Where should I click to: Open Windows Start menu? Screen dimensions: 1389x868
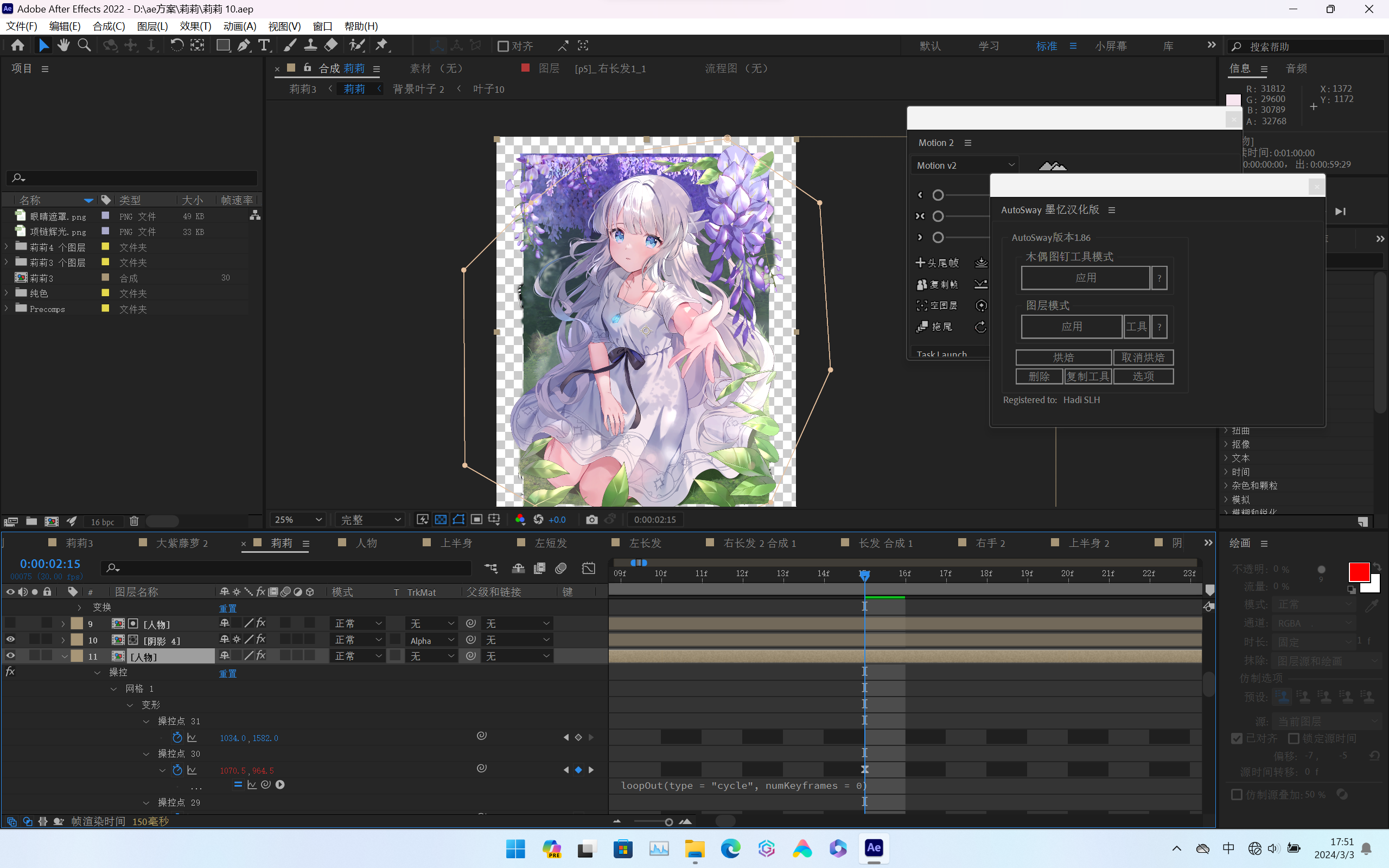515,848
